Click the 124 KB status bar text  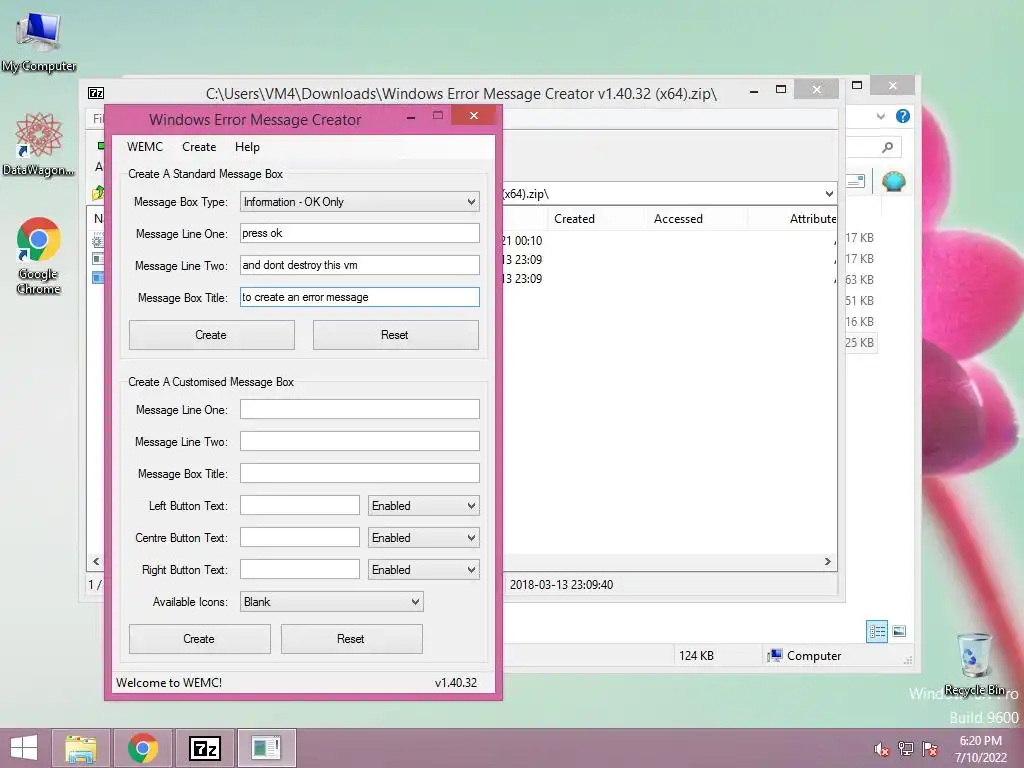click(x=696, y=656)
